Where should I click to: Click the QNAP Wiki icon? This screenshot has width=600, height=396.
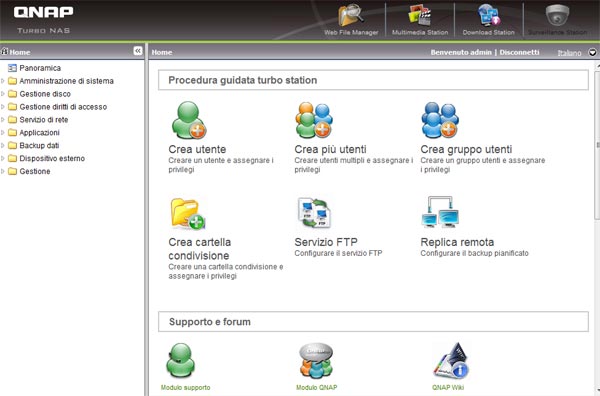click(451, 361)
